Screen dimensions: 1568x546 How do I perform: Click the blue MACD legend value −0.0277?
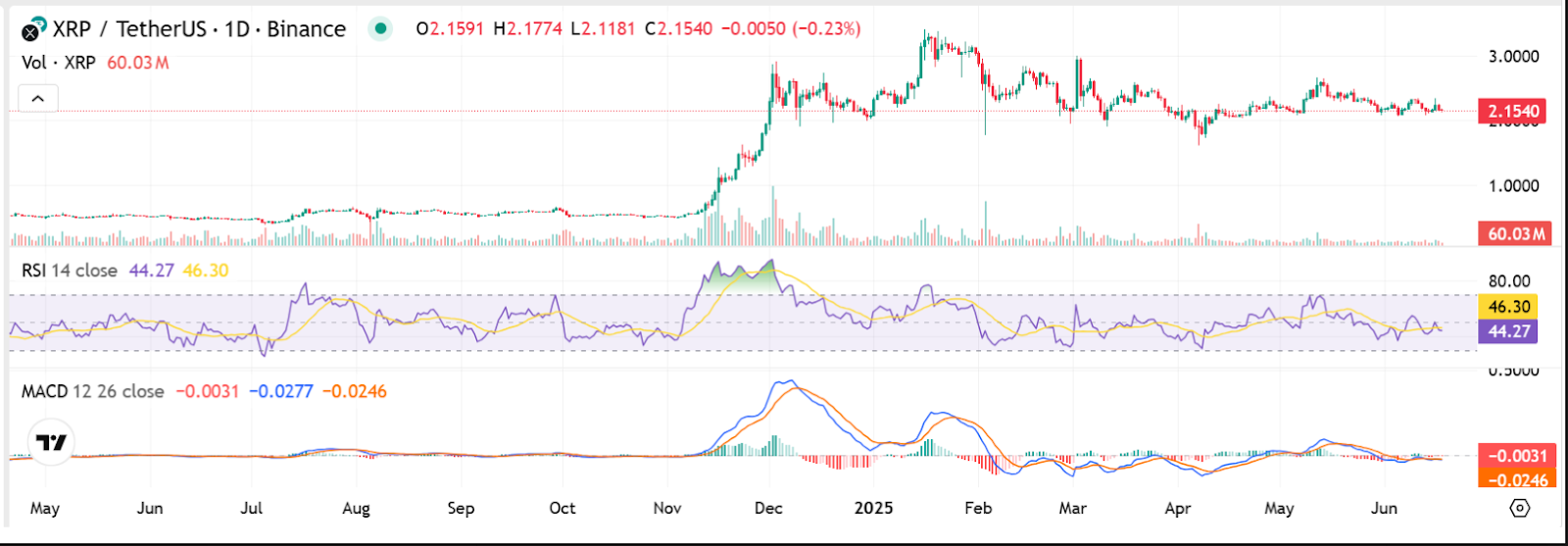click(281, 391)
